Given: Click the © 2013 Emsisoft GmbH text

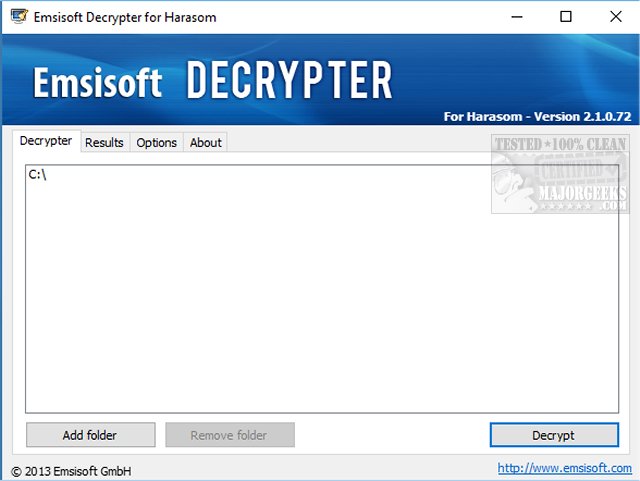Looking at the screenshot, I should (x=71, y=471).
